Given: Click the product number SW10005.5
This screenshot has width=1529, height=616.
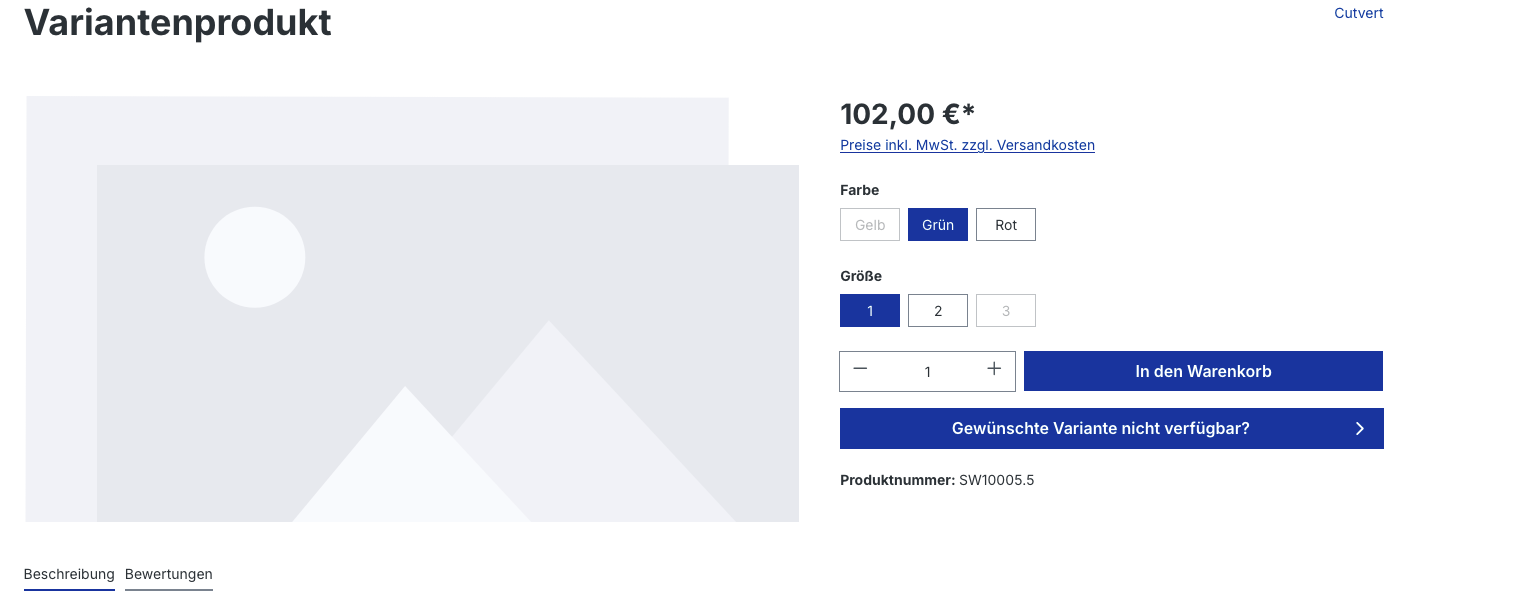Looking at the screenshot, I should [996, 480].
